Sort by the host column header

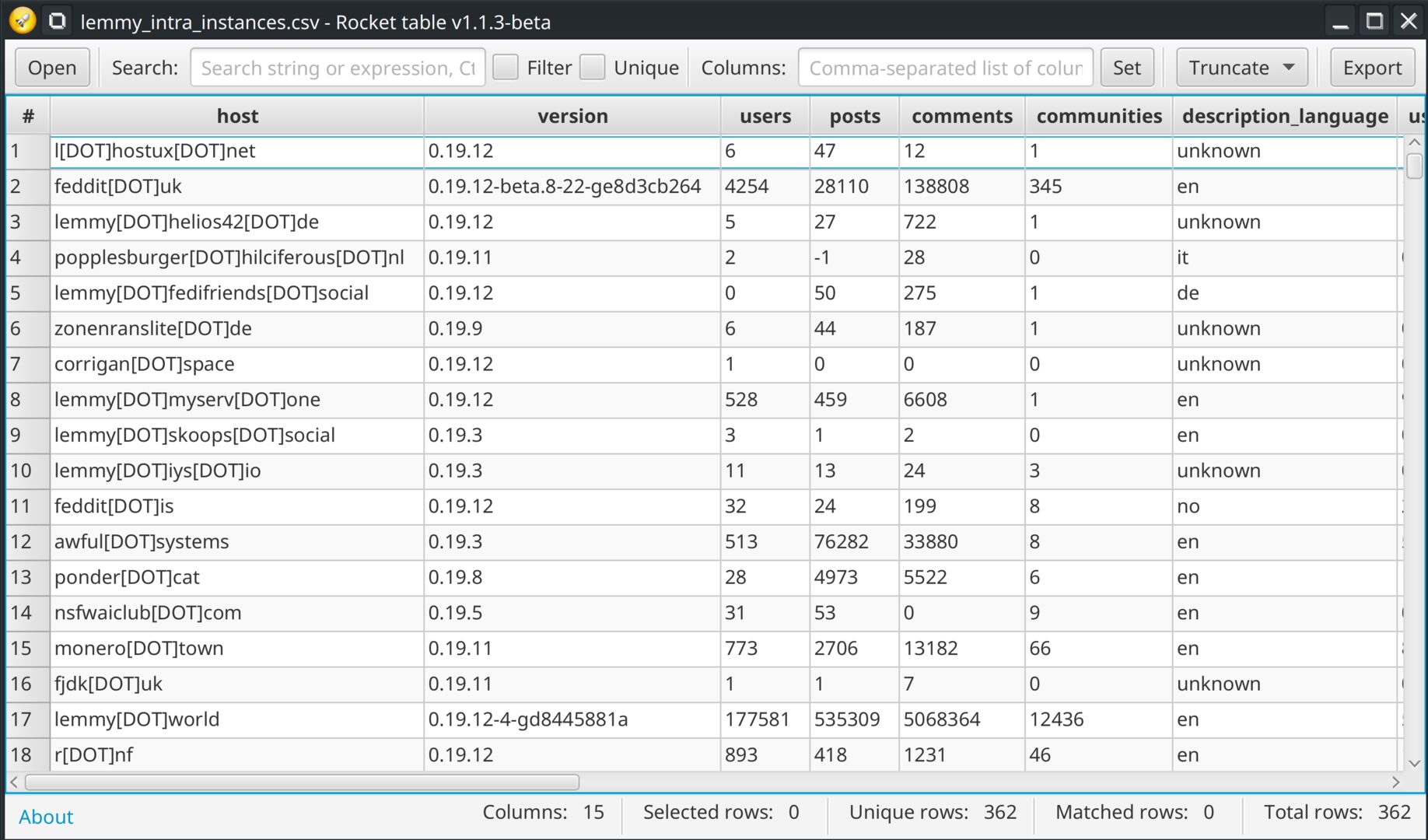pyautogui.click(x=237, y=116)
